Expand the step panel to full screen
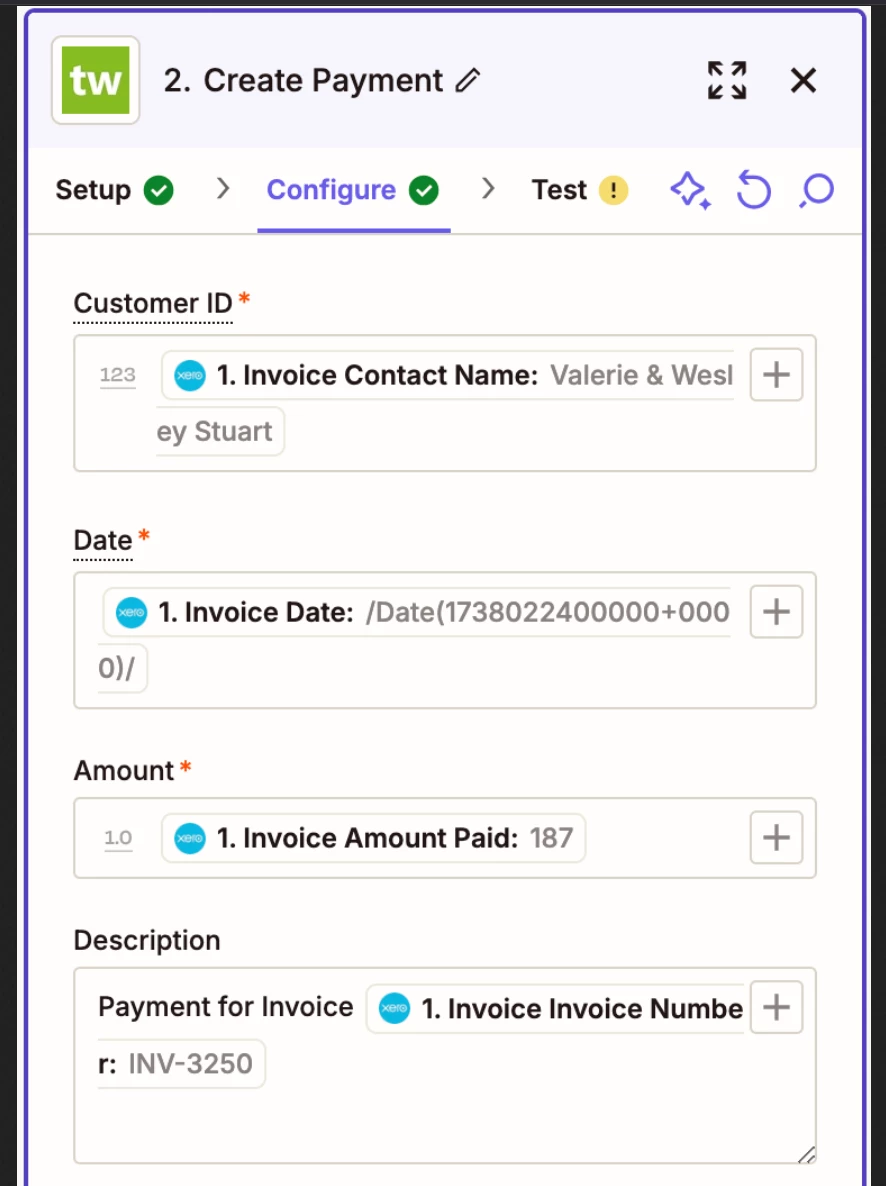The width and height of the screenshot is (886, 1186). pos(727,80)
